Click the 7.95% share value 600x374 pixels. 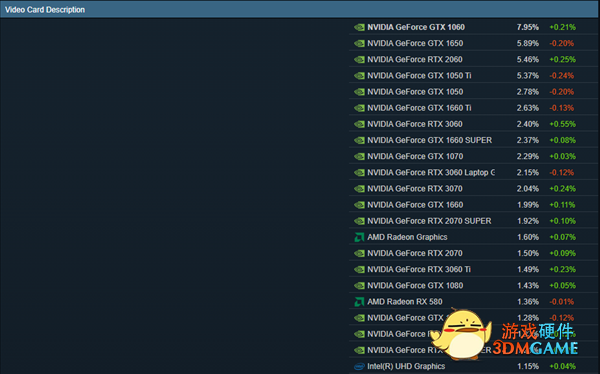pyautogui.click(x=528, y=27)
